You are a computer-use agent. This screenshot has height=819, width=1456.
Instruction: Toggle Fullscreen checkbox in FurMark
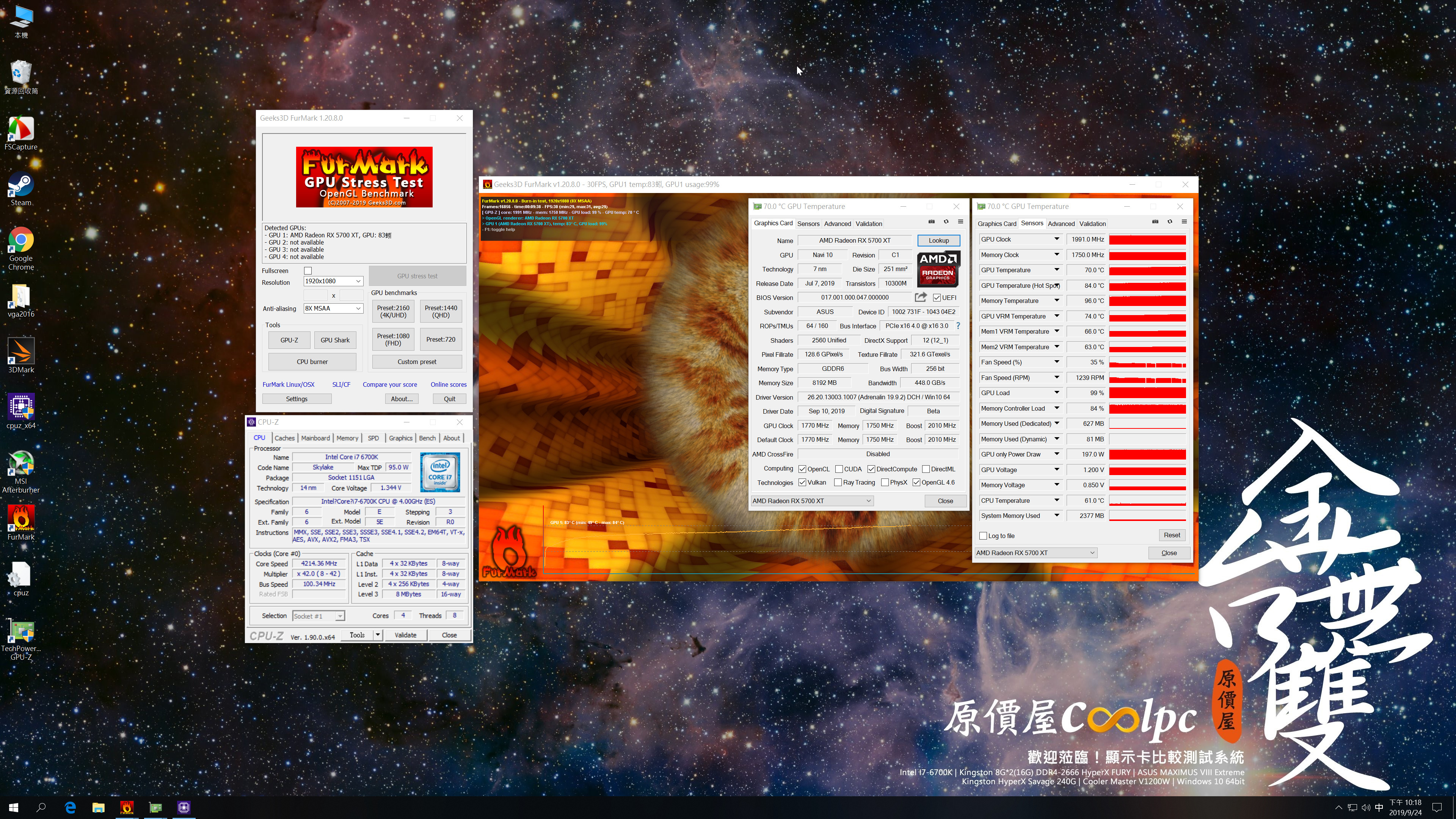(308, 271)
